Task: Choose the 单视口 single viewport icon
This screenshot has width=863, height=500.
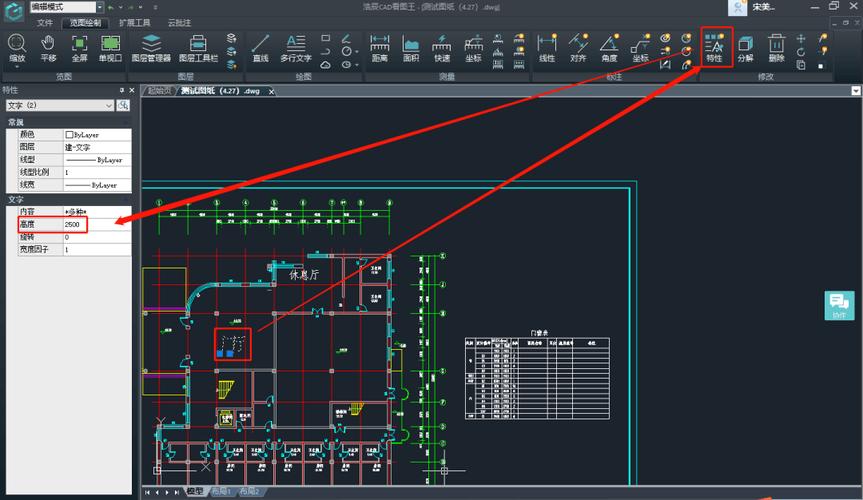Action: (110, 48)
